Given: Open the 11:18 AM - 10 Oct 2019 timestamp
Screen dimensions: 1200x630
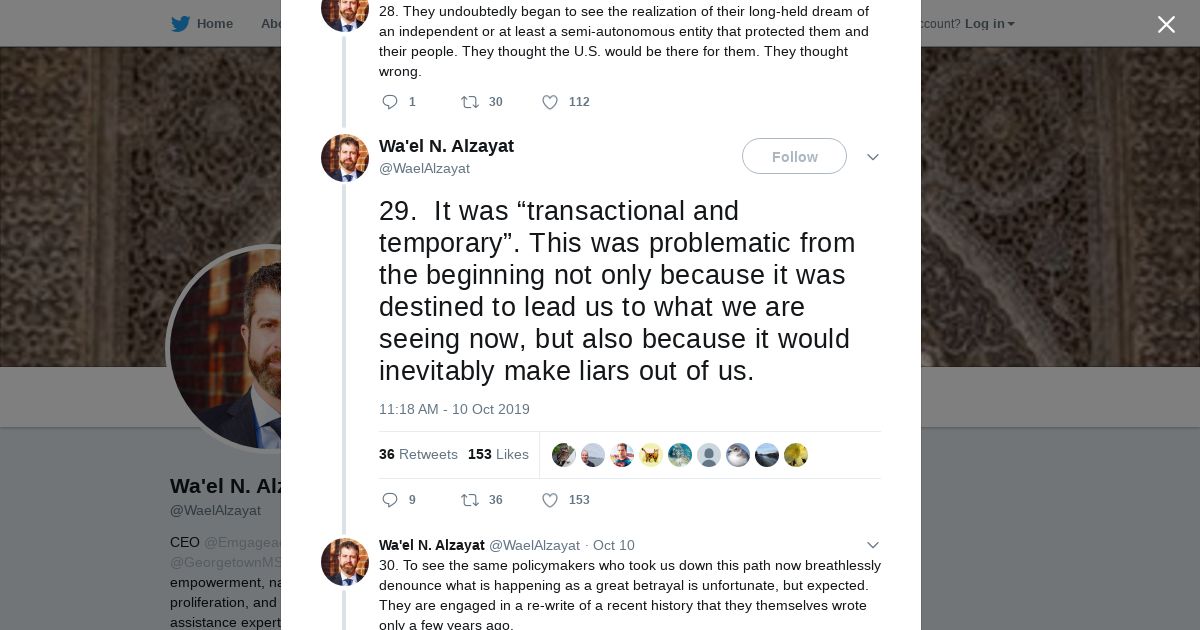Looking at the screenshot, I should click(454, 409).
